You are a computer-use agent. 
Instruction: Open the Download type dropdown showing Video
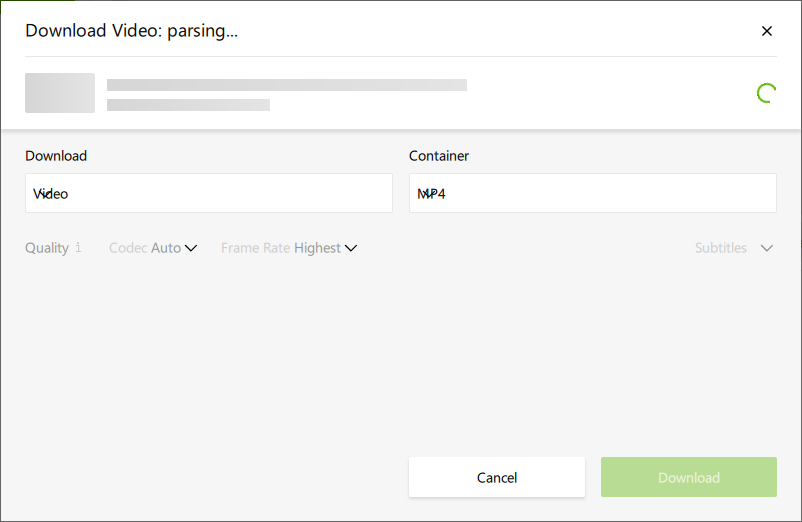point(208,193)
